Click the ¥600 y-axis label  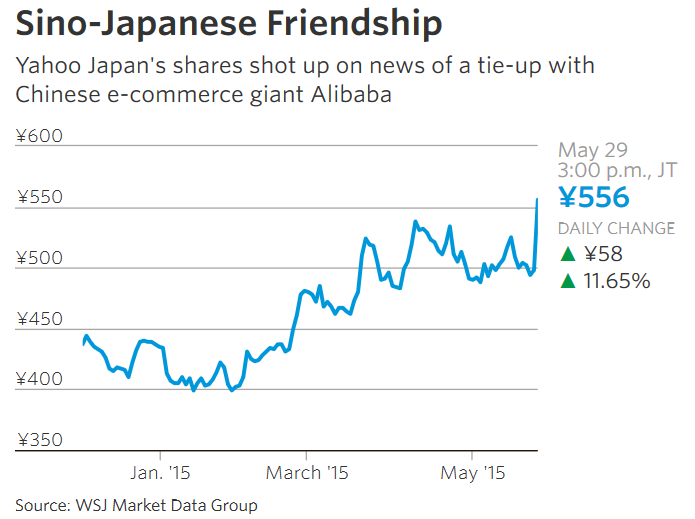[39, 136]
